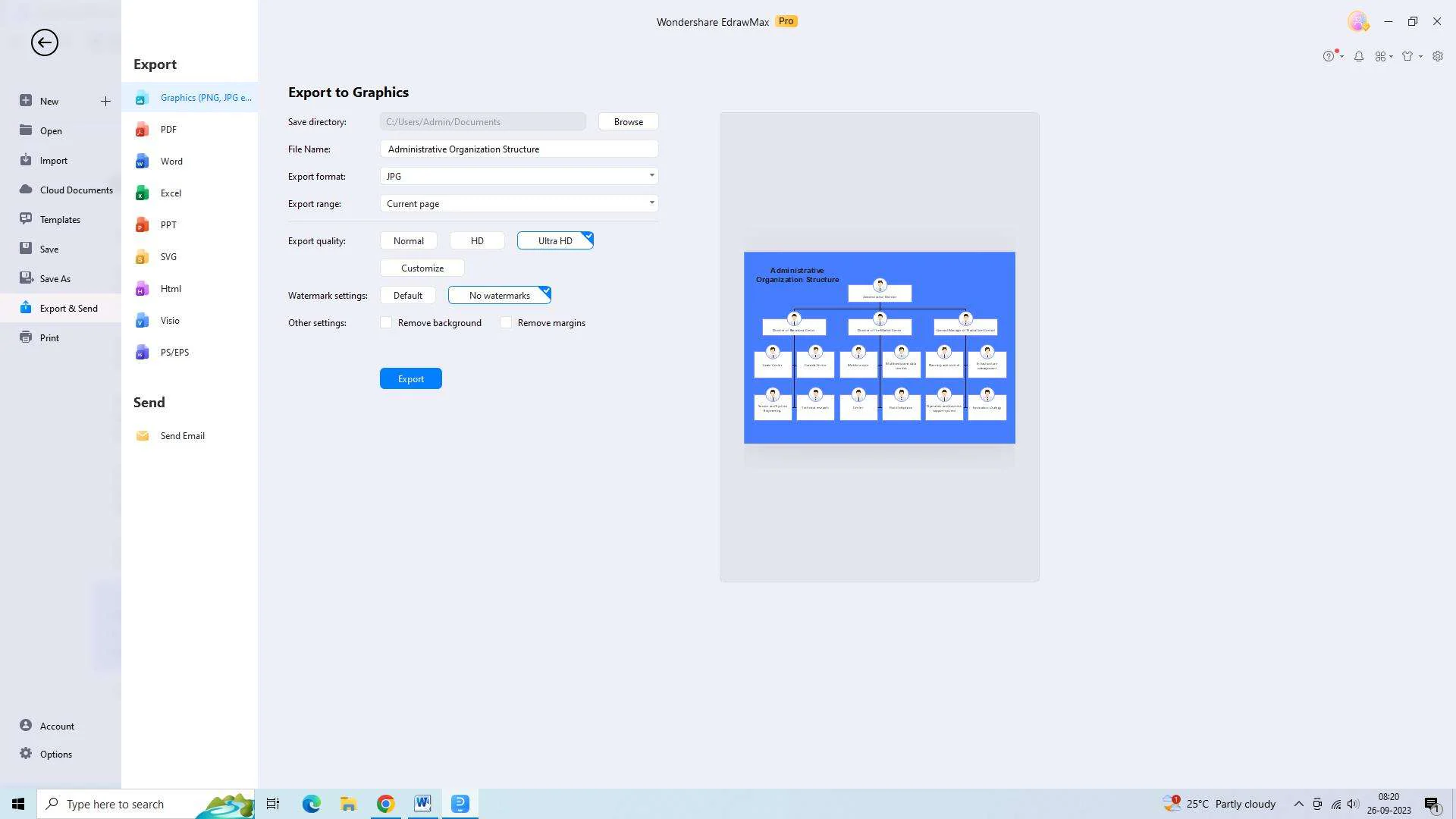Open the Export range dropdown

click(651, 203)
